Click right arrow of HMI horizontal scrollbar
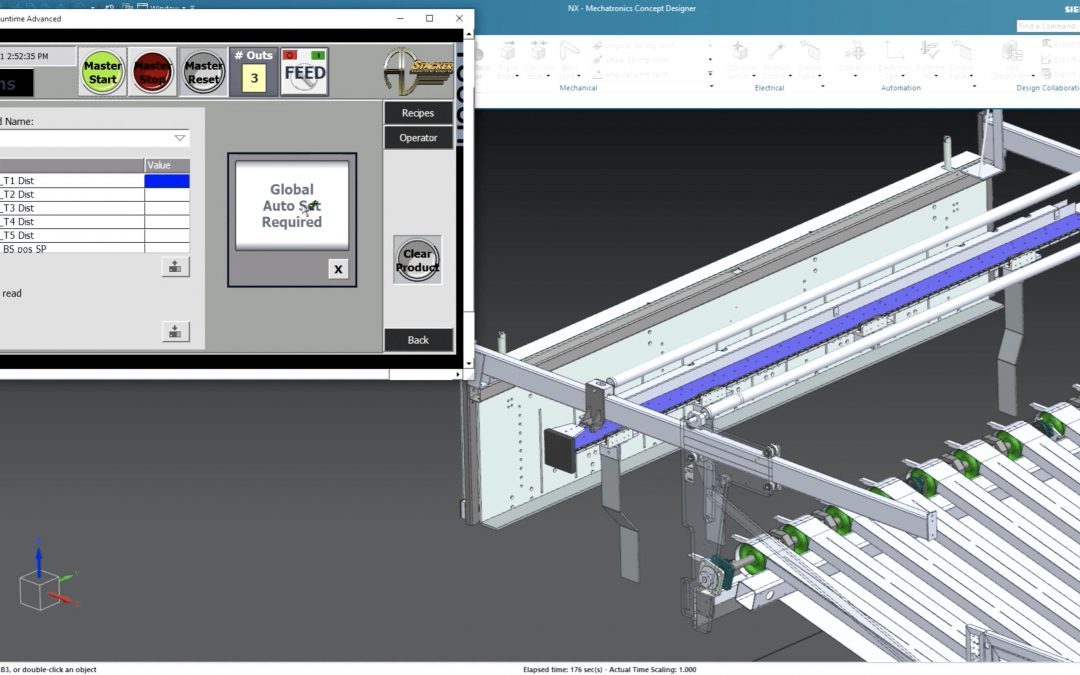Viewport: 1080px width, 675px height. coord(458,375)
